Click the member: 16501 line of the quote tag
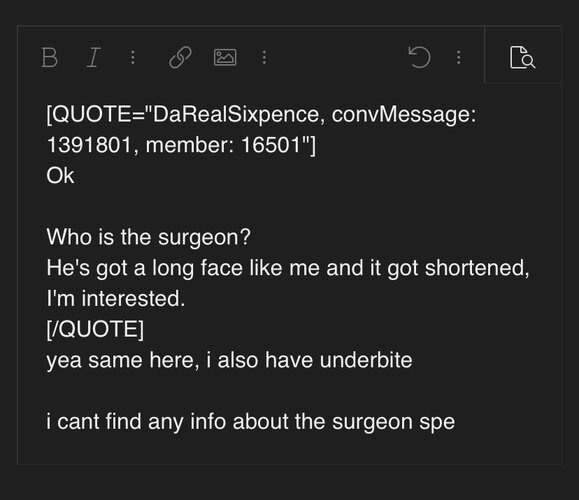The width and height of the screenshot is (579, 500). pyautogui.click(x=181, y=145)
